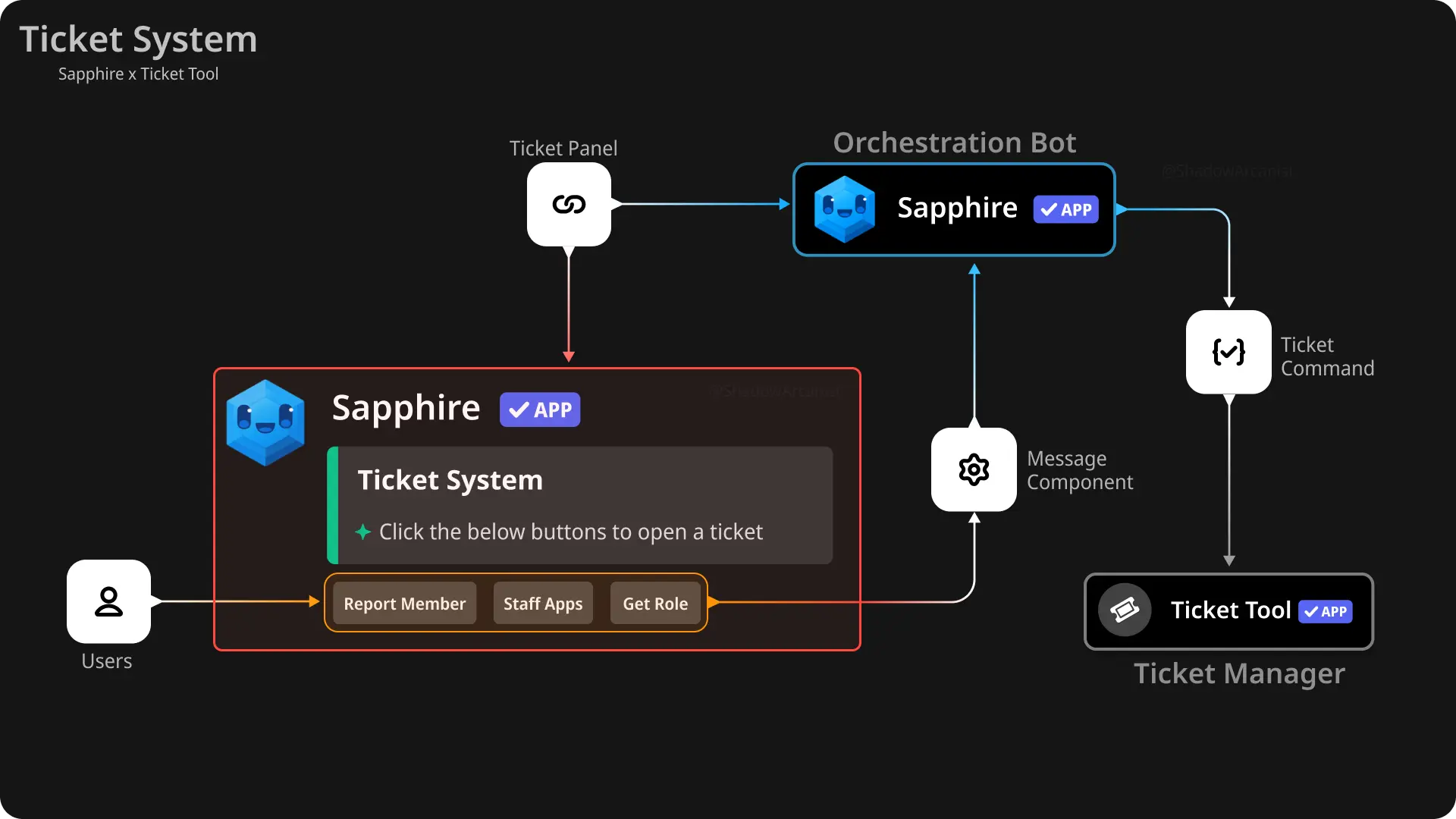Click large 'Sapphire' name in message panel
The width and height of the screenshot is (1456, 819).
coord(406,408)
